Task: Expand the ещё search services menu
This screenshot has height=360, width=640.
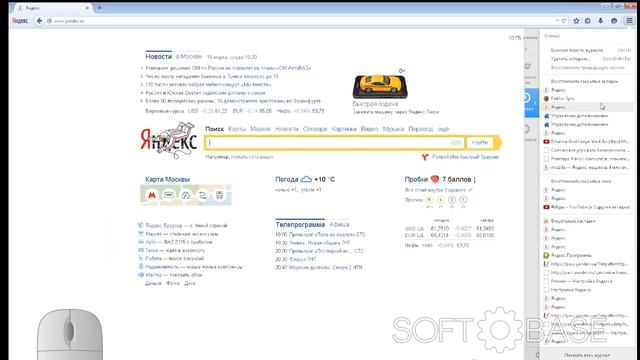Action: (x=443, y=129)
